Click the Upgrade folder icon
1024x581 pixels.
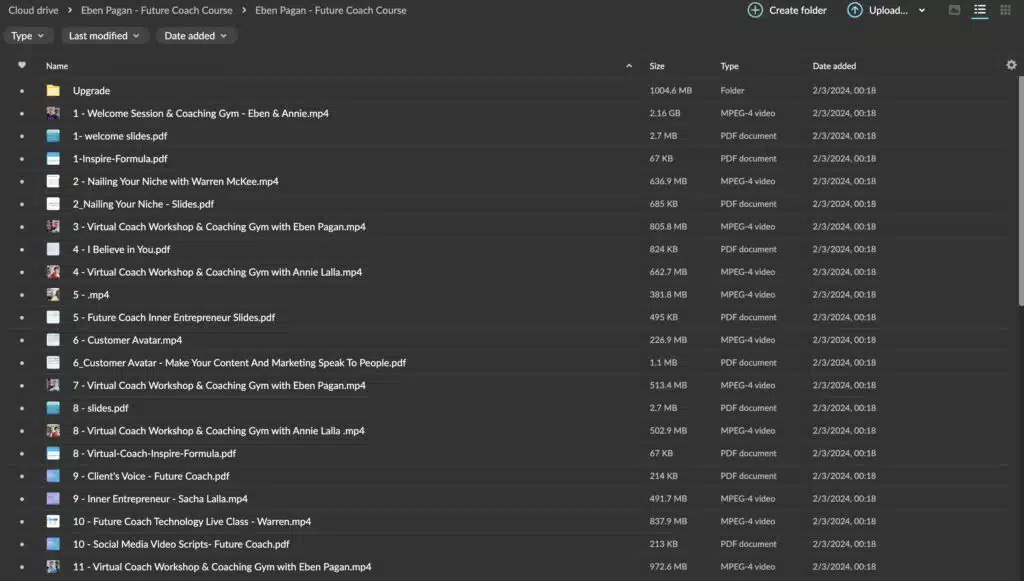click(53, 91)
